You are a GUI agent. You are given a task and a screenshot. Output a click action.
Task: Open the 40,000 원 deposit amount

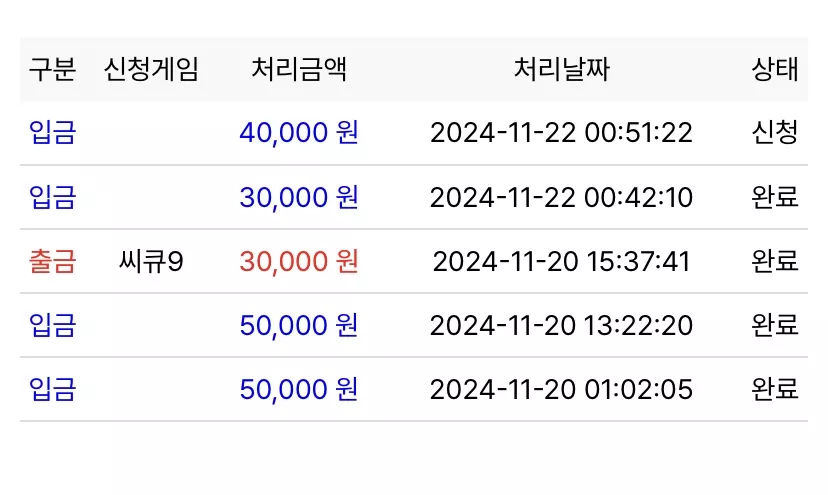tap(299, 132)
